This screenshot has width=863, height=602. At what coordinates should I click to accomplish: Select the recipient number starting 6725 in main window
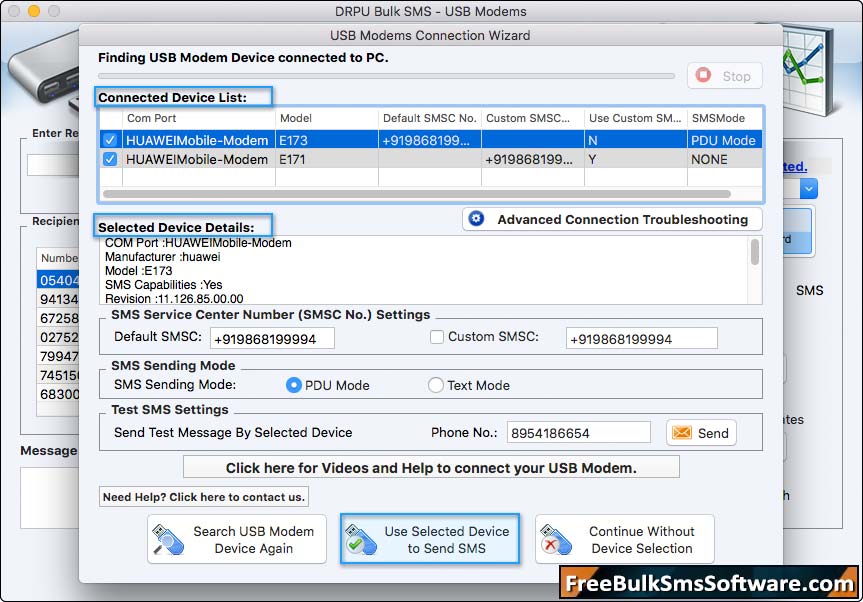tap(58, 318)
